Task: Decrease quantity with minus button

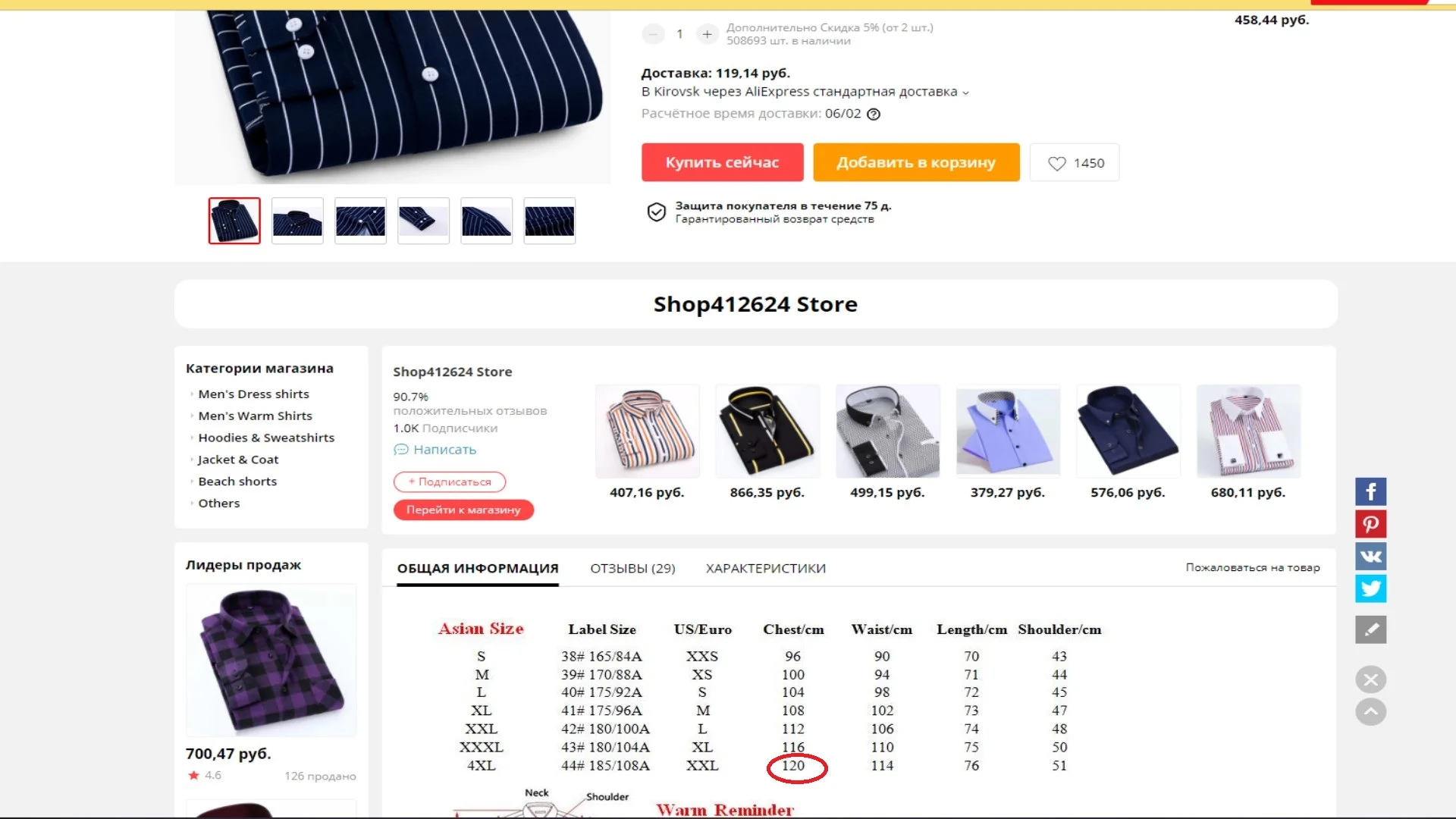Action: [x=653, y=34]
